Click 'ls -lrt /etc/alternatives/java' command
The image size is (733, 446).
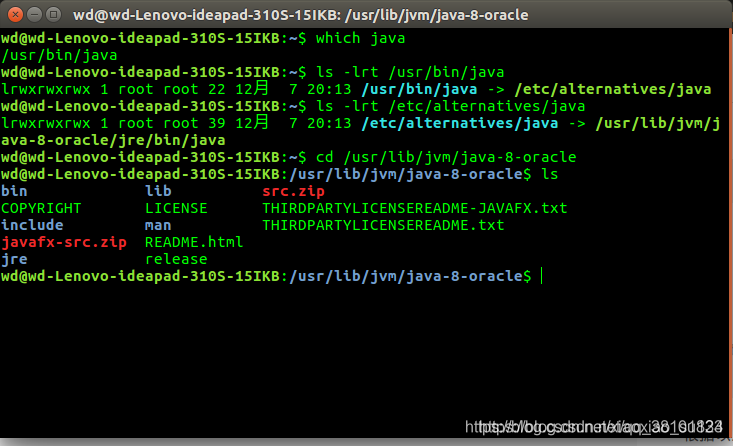[451, 107]
